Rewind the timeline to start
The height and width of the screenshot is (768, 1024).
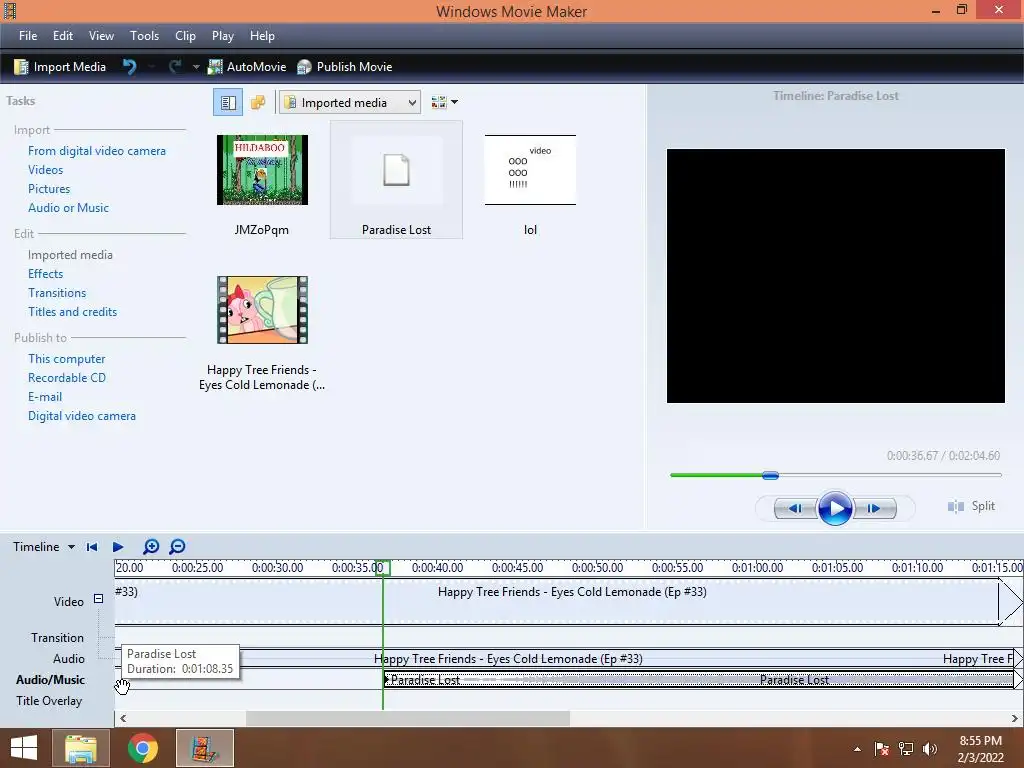[92, 547]
